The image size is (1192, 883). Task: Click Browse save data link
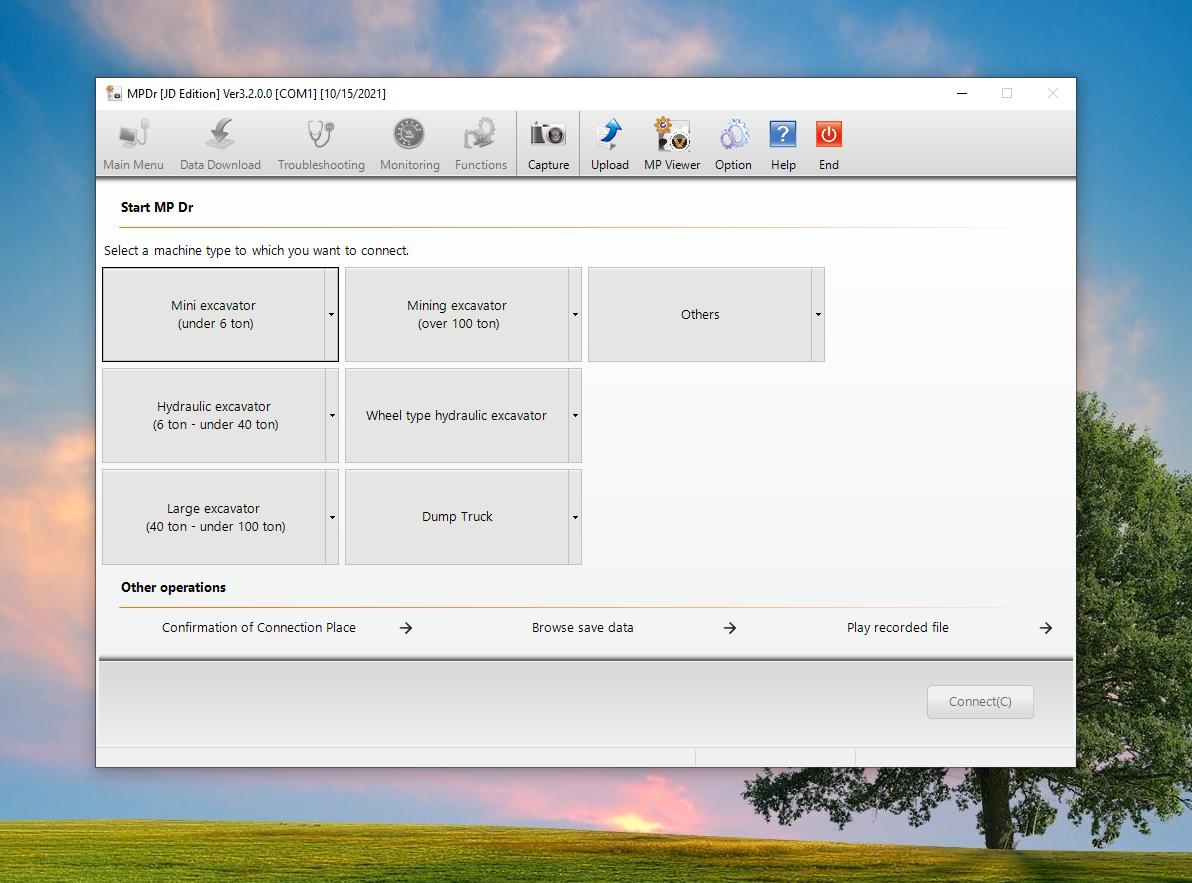pos(583,628)
